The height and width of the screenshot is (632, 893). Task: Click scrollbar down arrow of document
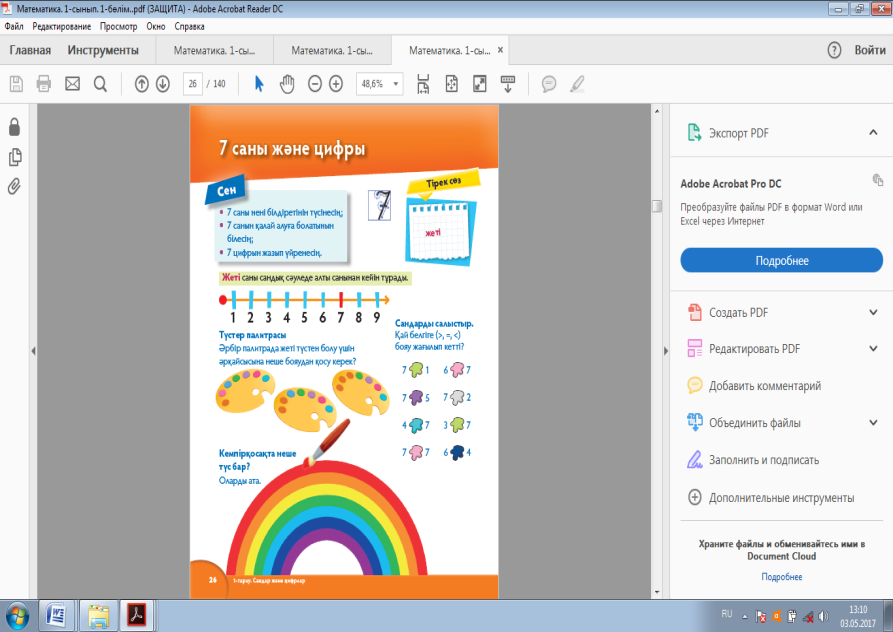click(x=657, y=592)
